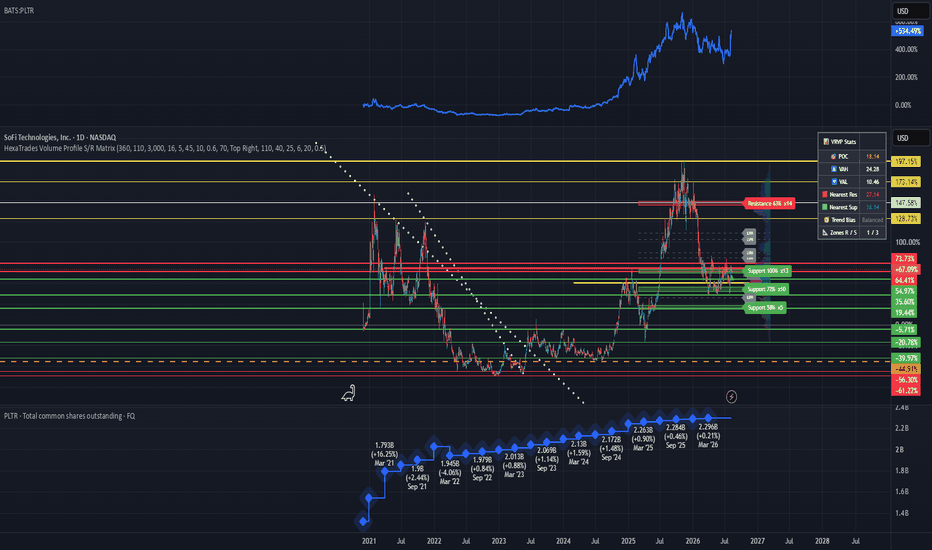Open USD currency selector in the SoFi pane
The height and width of the screenshot is (550, 932).
click(x=909, y=138)
